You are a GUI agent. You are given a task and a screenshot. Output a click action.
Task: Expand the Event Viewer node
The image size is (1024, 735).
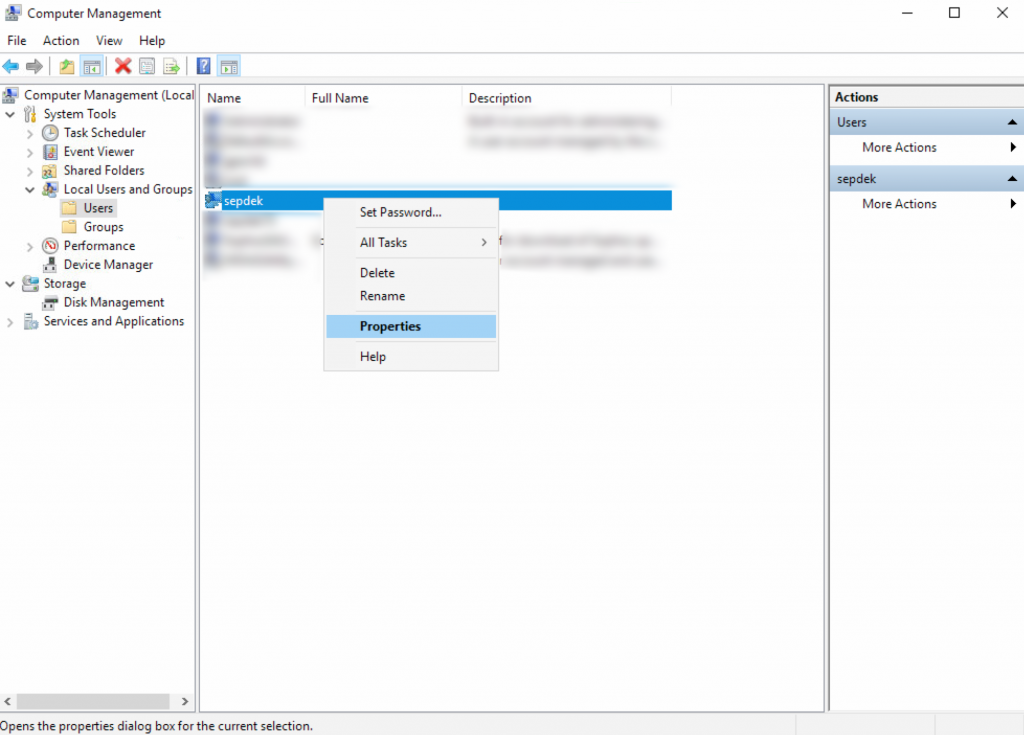click(x=29, y=152)
